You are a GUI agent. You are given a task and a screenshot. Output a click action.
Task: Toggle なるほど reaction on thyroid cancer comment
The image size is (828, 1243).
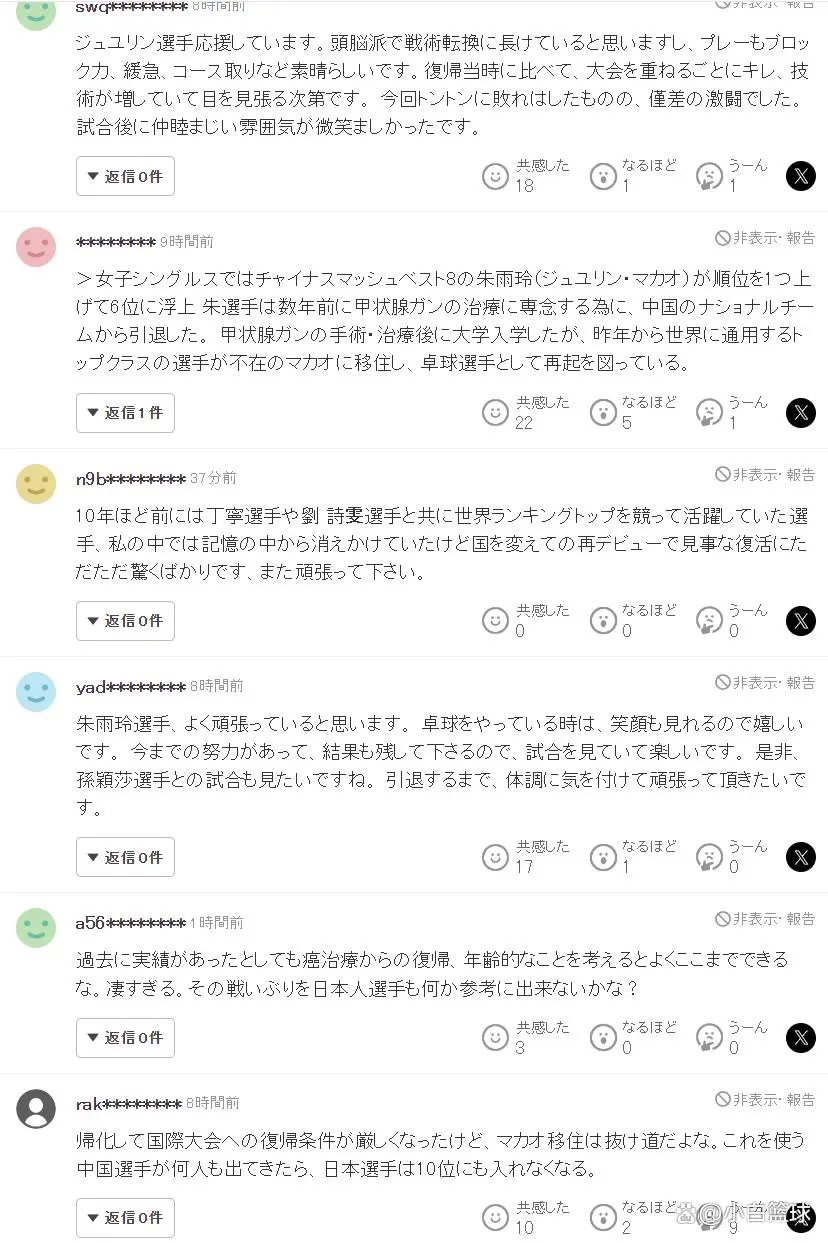(603, 412)
